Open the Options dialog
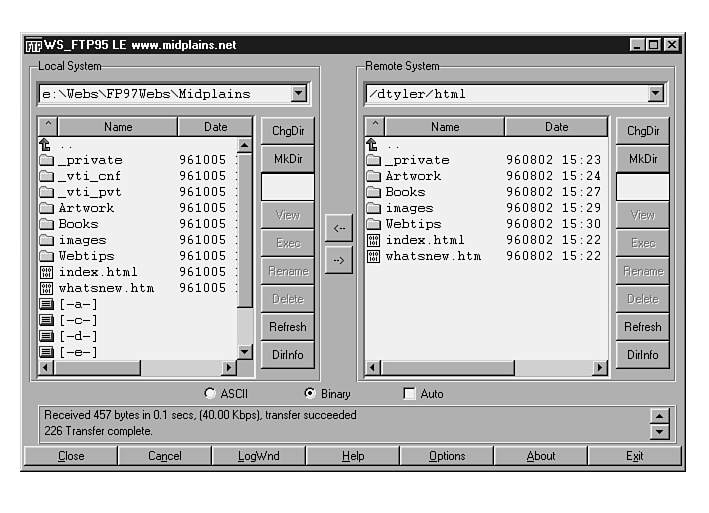 point(447,456)
